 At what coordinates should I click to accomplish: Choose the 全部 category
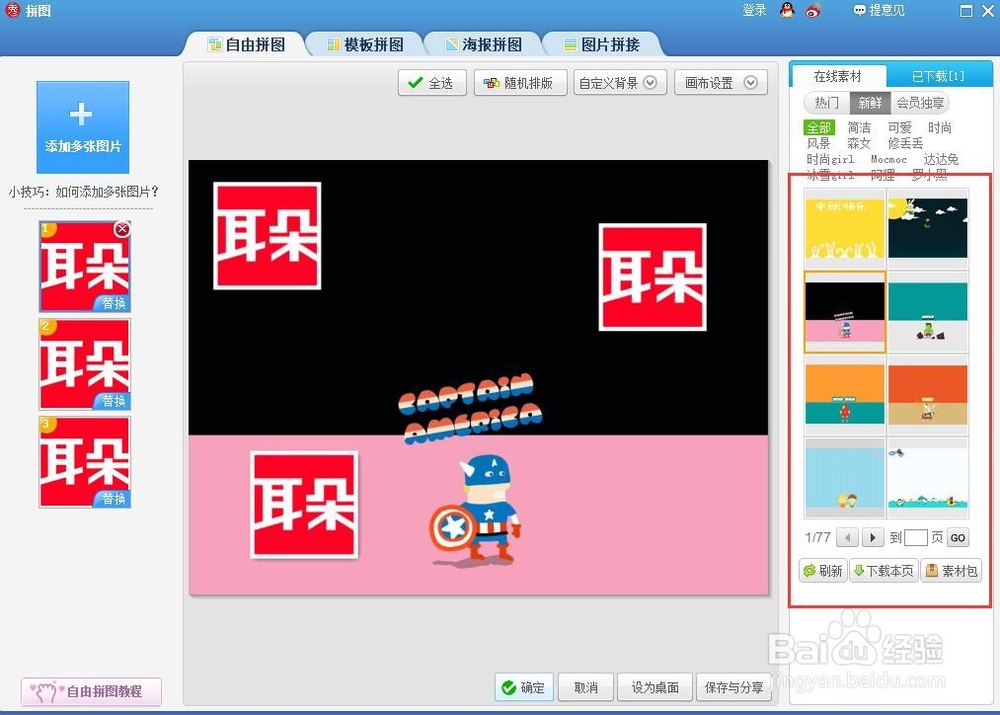[819, 128]
